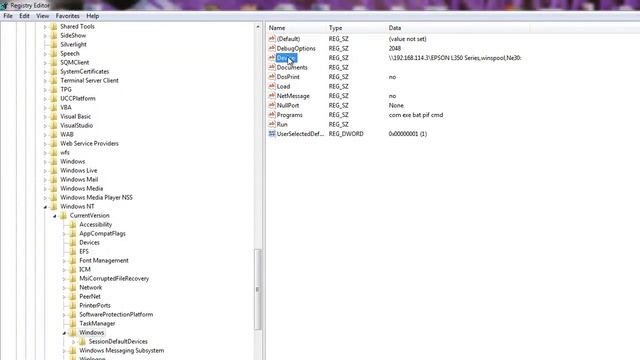Viewport: 640px width, 360px height.
Task: Select the Network key
Action: coord(91,287)
